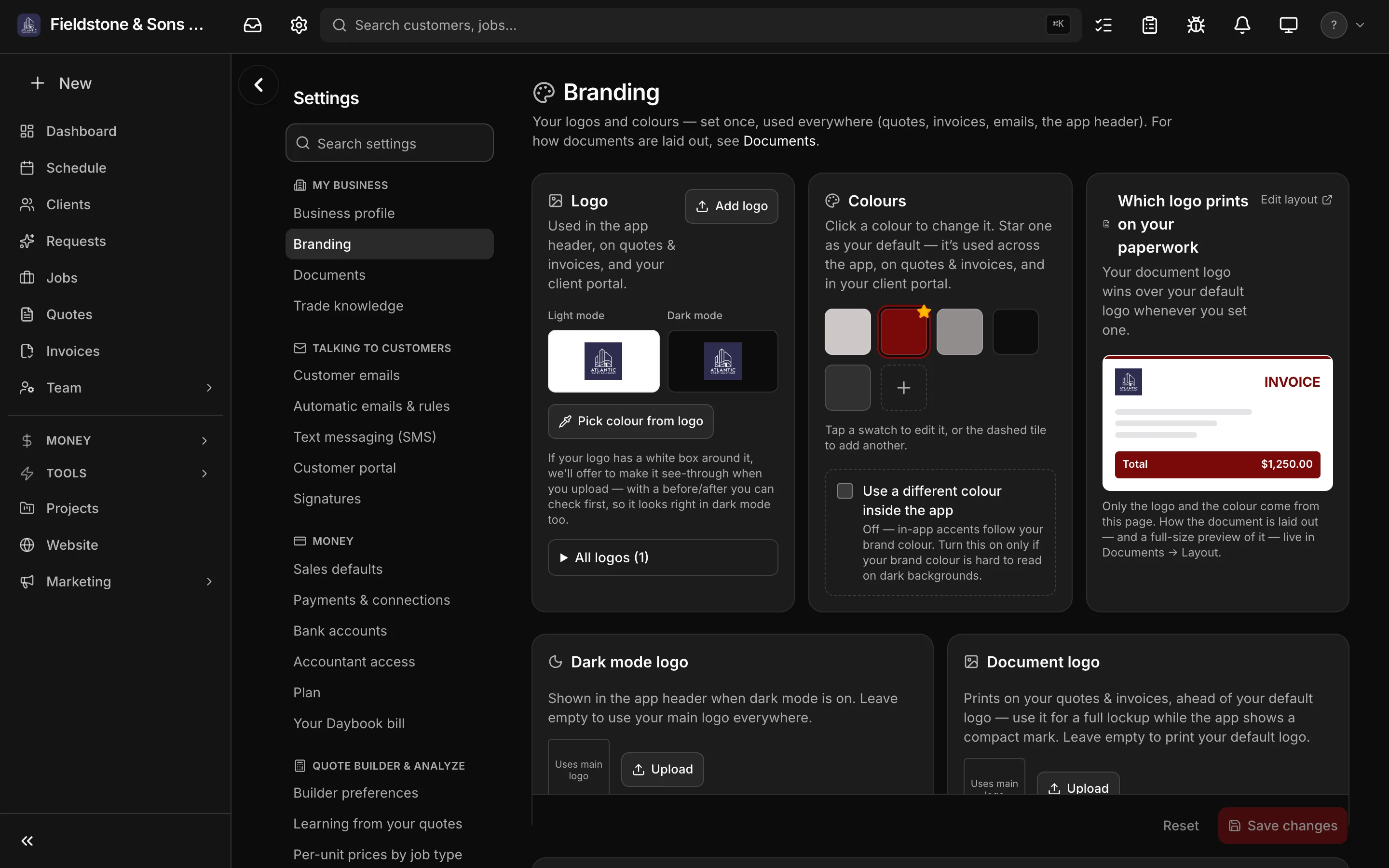Open the checklist tasks icon
Viewport: 1389px width, 868px height.
(x=1103, y=25)
